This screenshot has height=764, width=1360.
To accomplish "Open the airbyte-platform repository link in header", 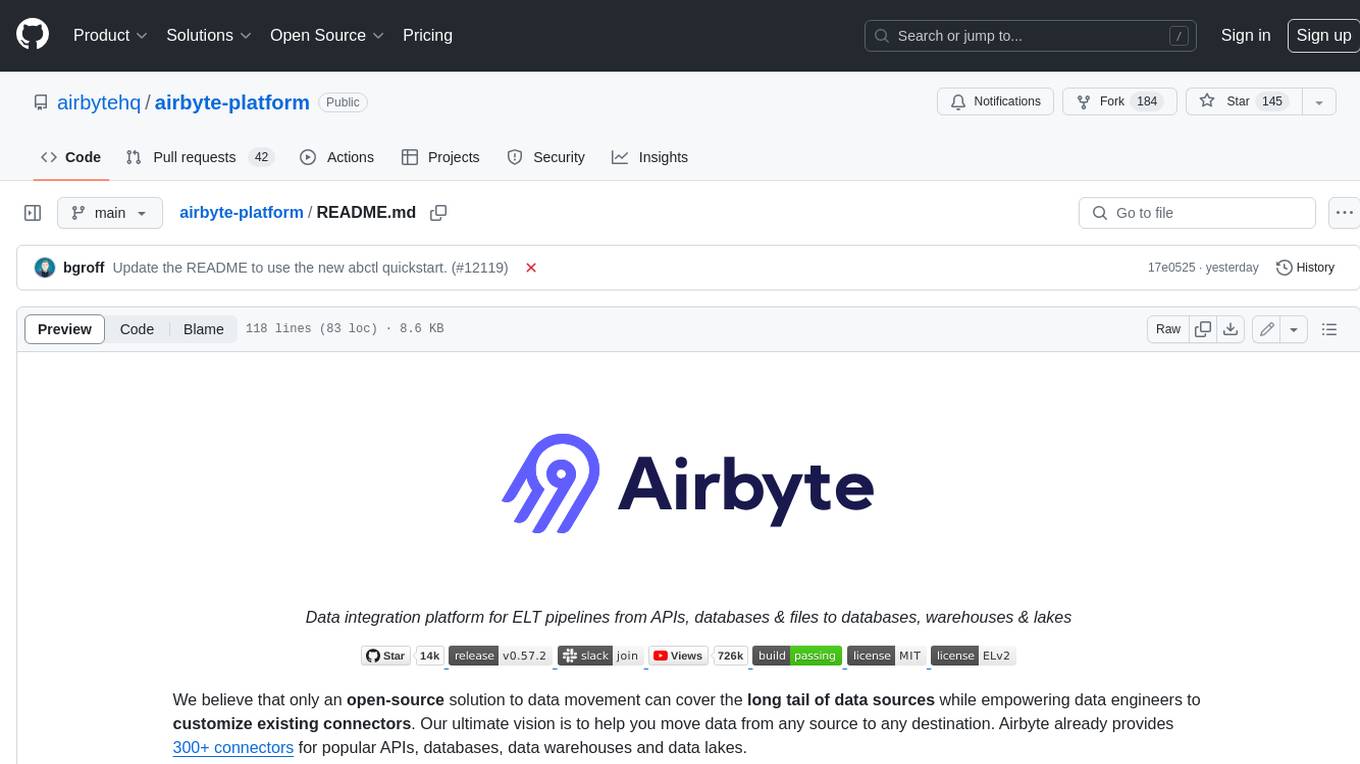I will click(x=232, y=103).
